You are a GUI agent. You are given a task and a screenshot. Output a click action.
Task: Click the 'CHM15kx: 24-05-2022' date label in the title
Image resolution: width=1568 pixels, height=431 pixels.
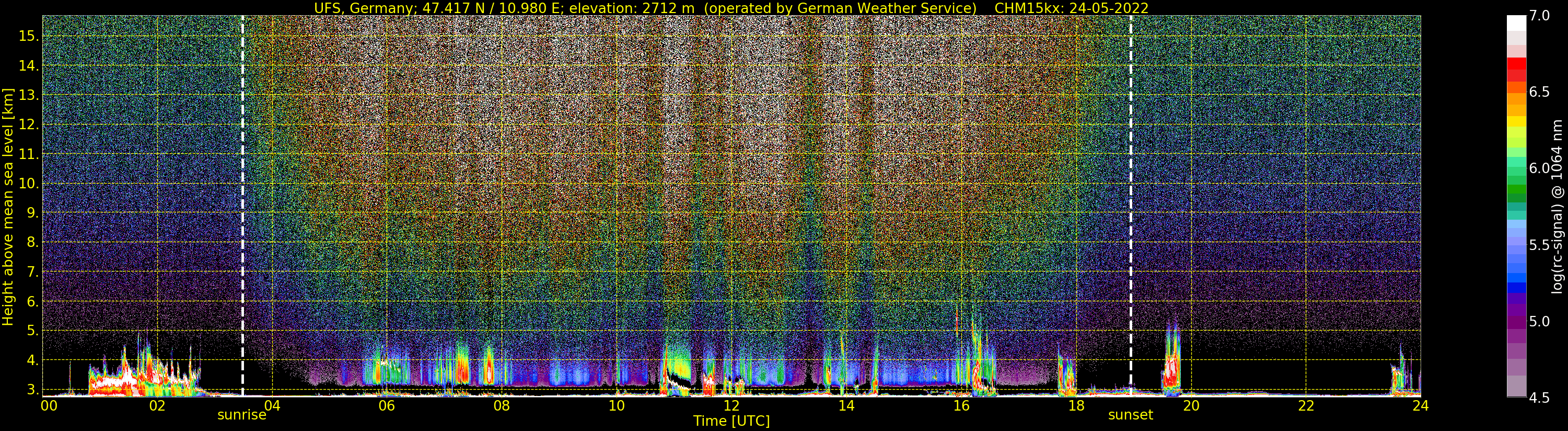point(1071,8)
